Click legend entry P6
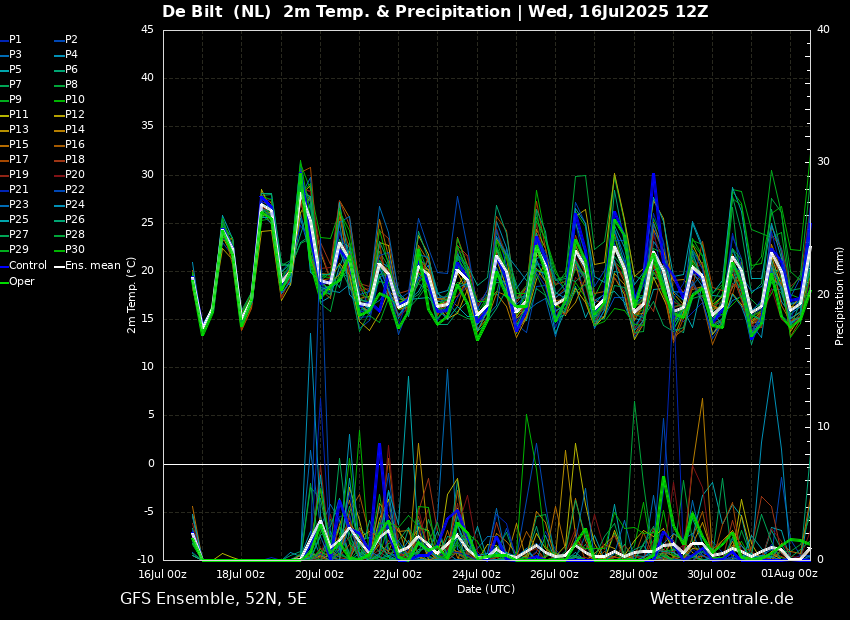Viewport: 850px width, 620px height. 67,69
